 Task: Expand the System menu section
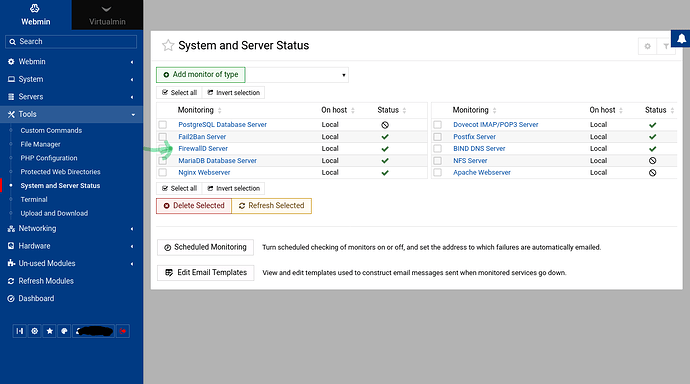[x=71, y=79]
